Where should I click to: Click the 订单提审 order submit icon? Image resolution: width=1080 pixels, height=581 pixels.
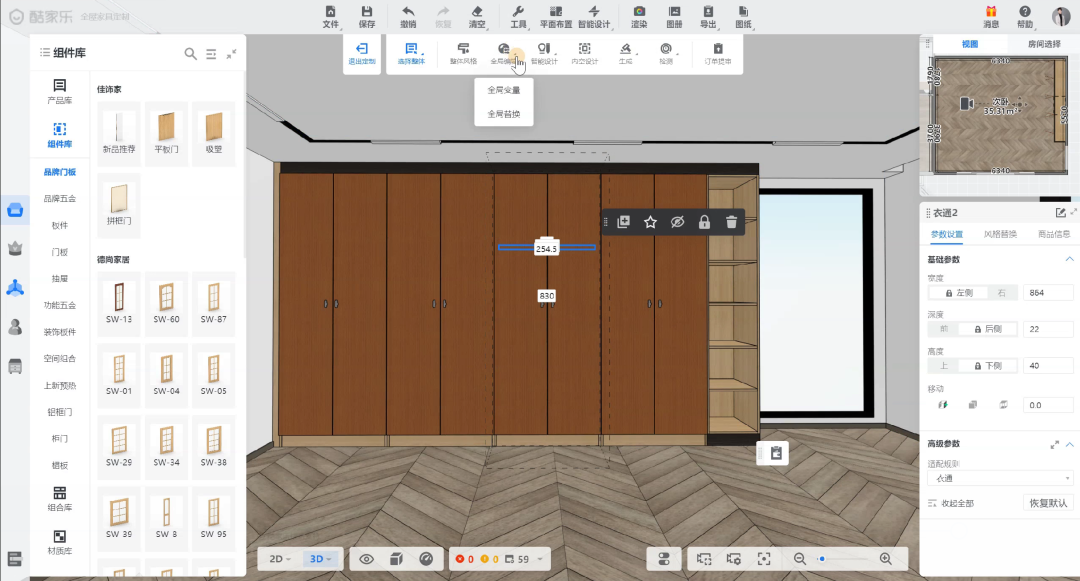coord(718,53)
